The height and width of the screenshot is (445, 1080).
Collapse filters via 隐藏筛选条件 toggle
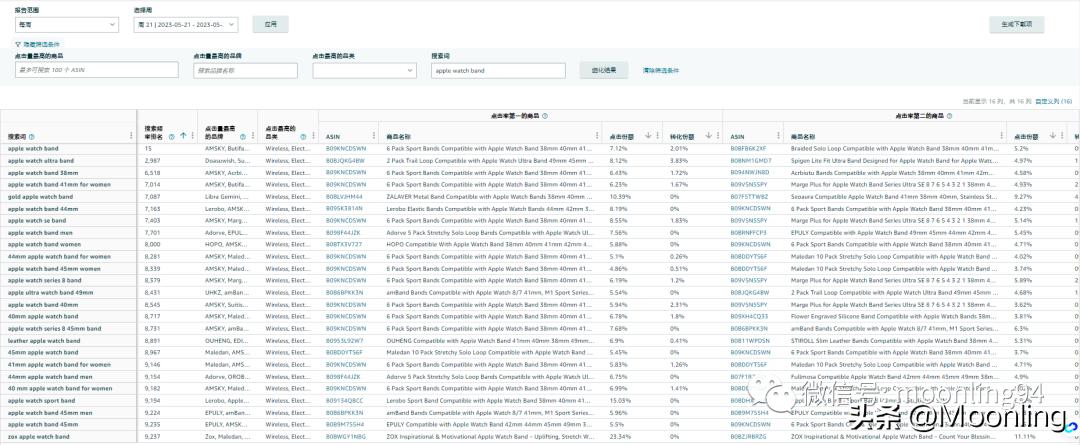point(37,45)
